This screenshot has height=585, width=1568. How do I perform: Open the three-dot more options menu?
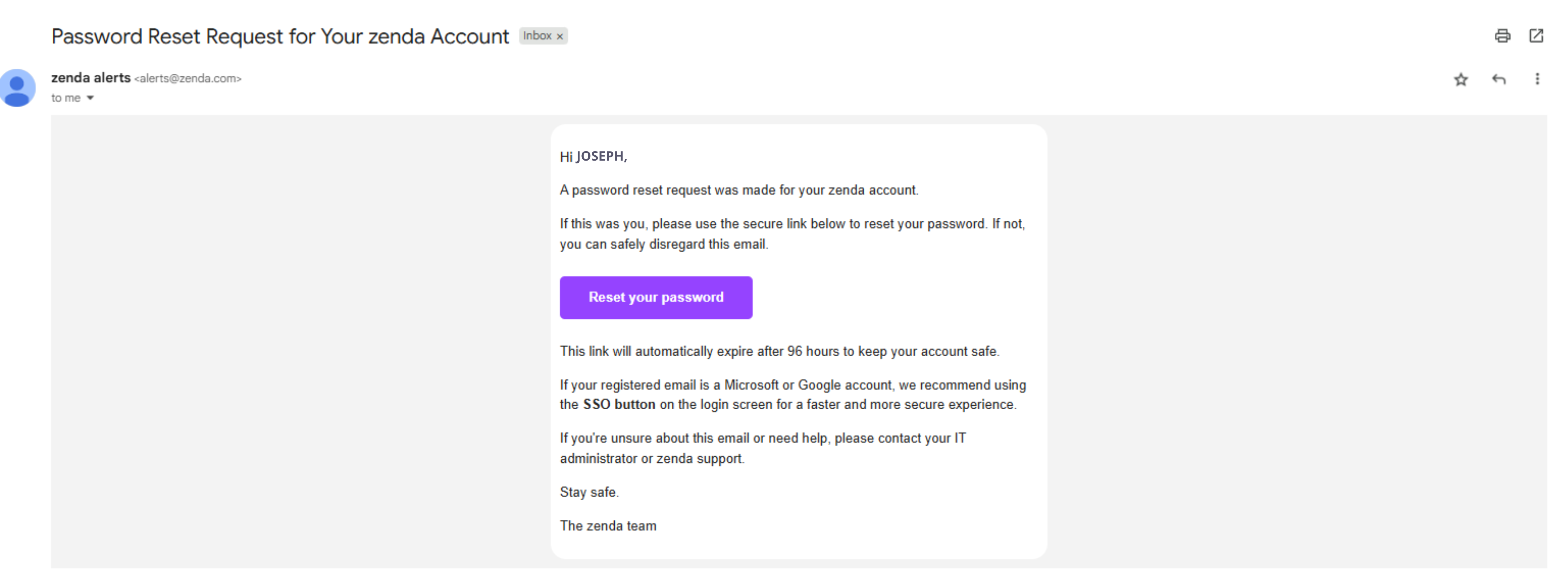point(1537,79)
